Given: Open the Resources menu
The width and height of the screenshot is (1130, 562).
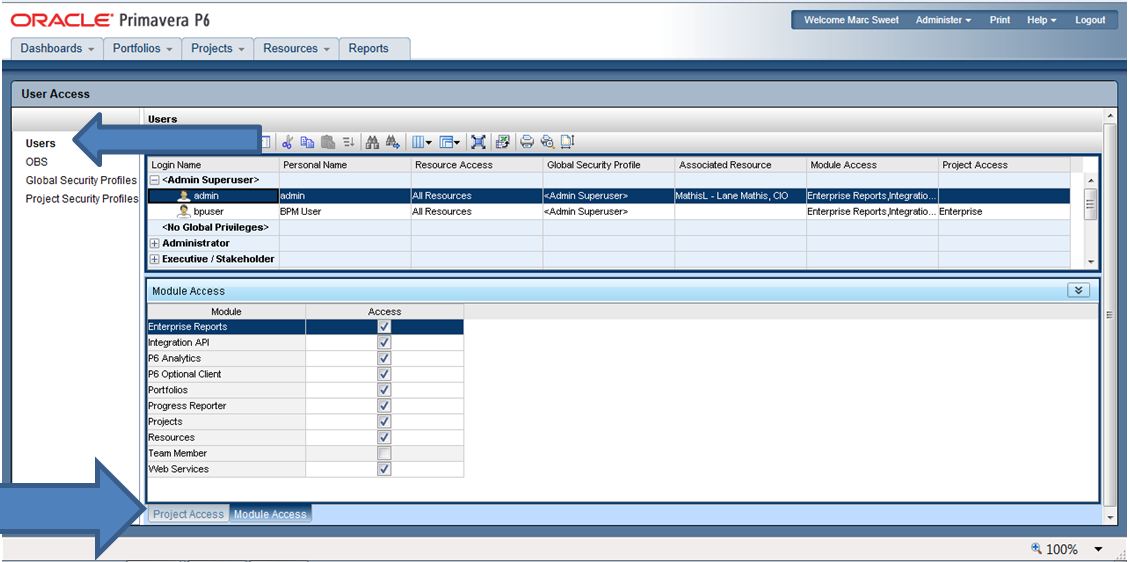Looking at the screenshot, I should pos(296,48).
